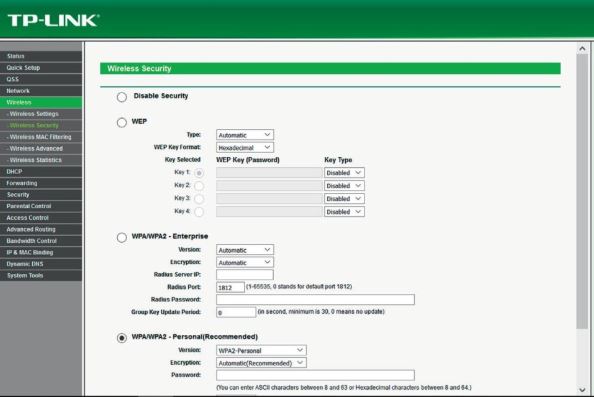Go to the QSS menu item

point(41,79)
